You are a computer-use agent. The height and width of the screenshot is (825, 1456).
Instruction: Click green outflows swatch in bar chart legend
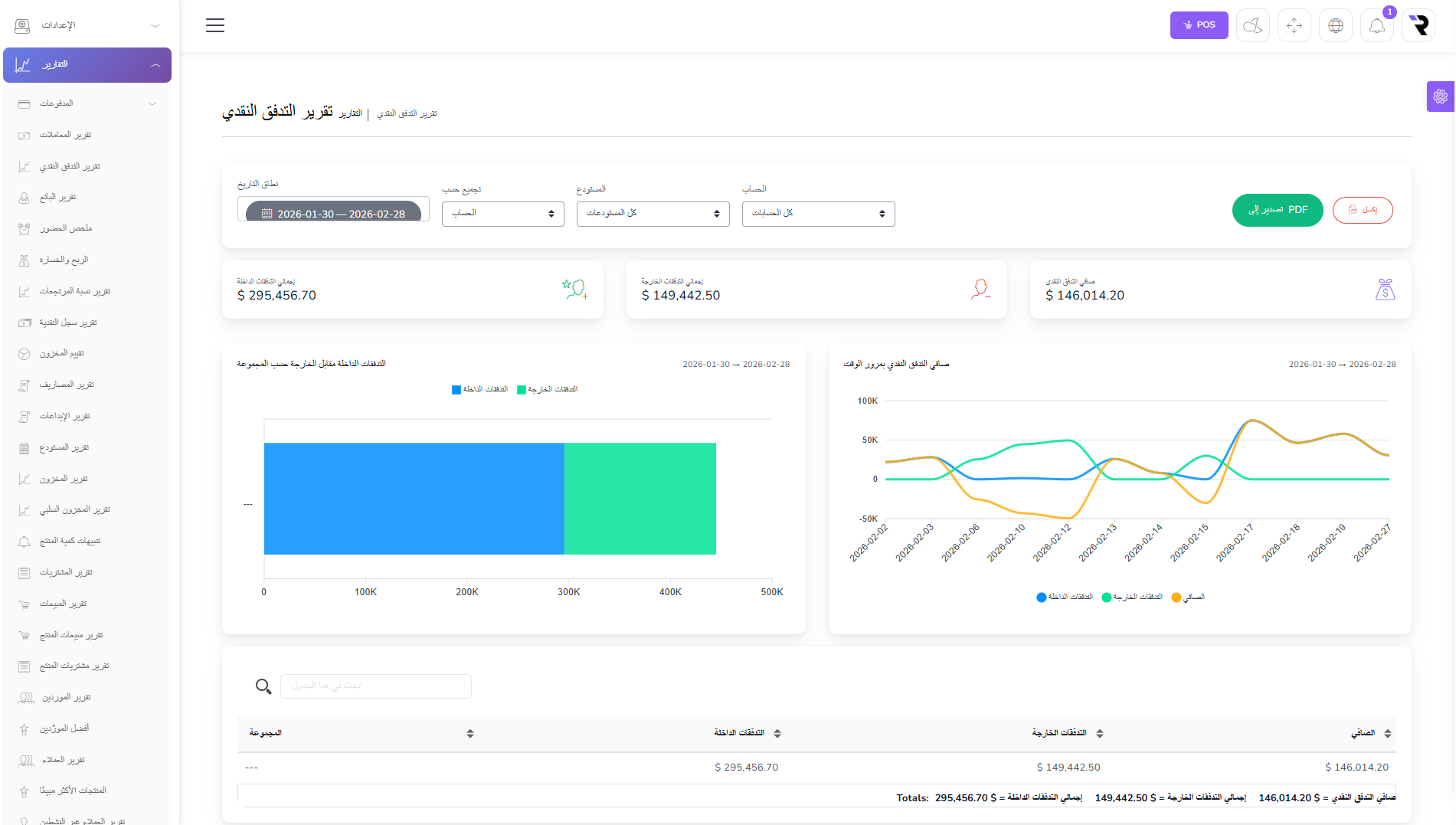click(x=522, y=390)
